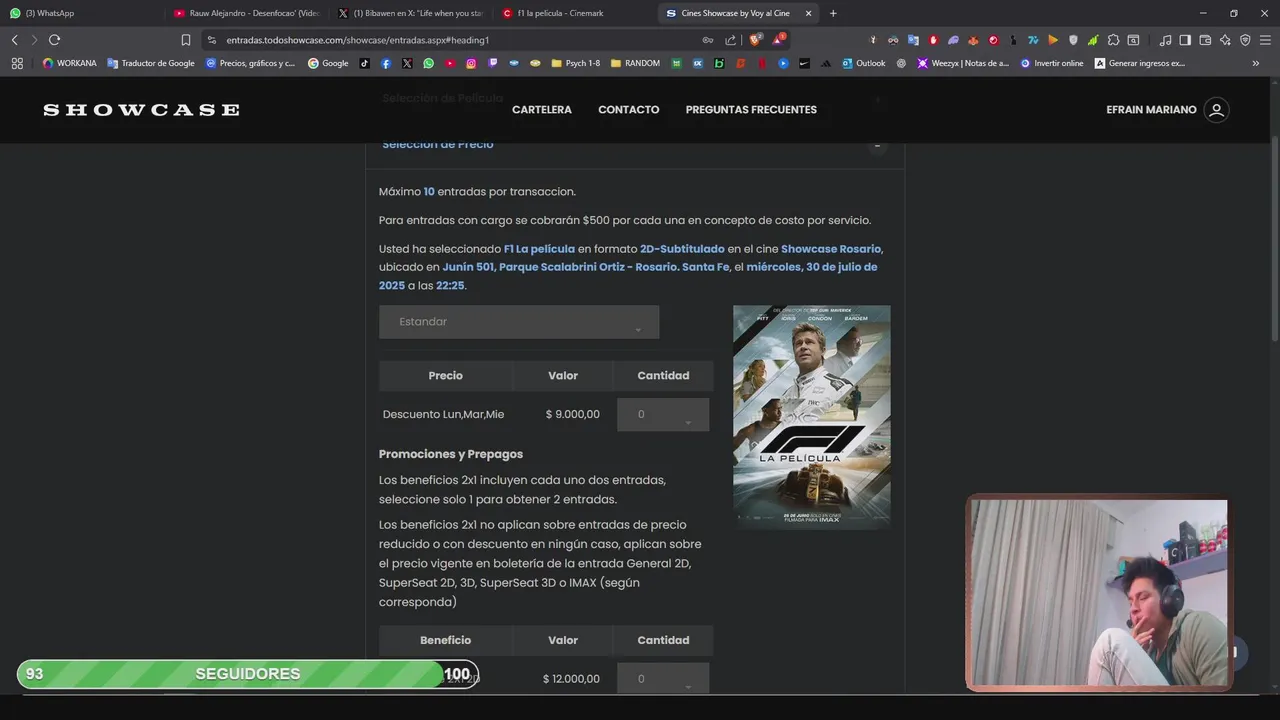Open the MetaMask fox extension icon

(x=973, y=40)
